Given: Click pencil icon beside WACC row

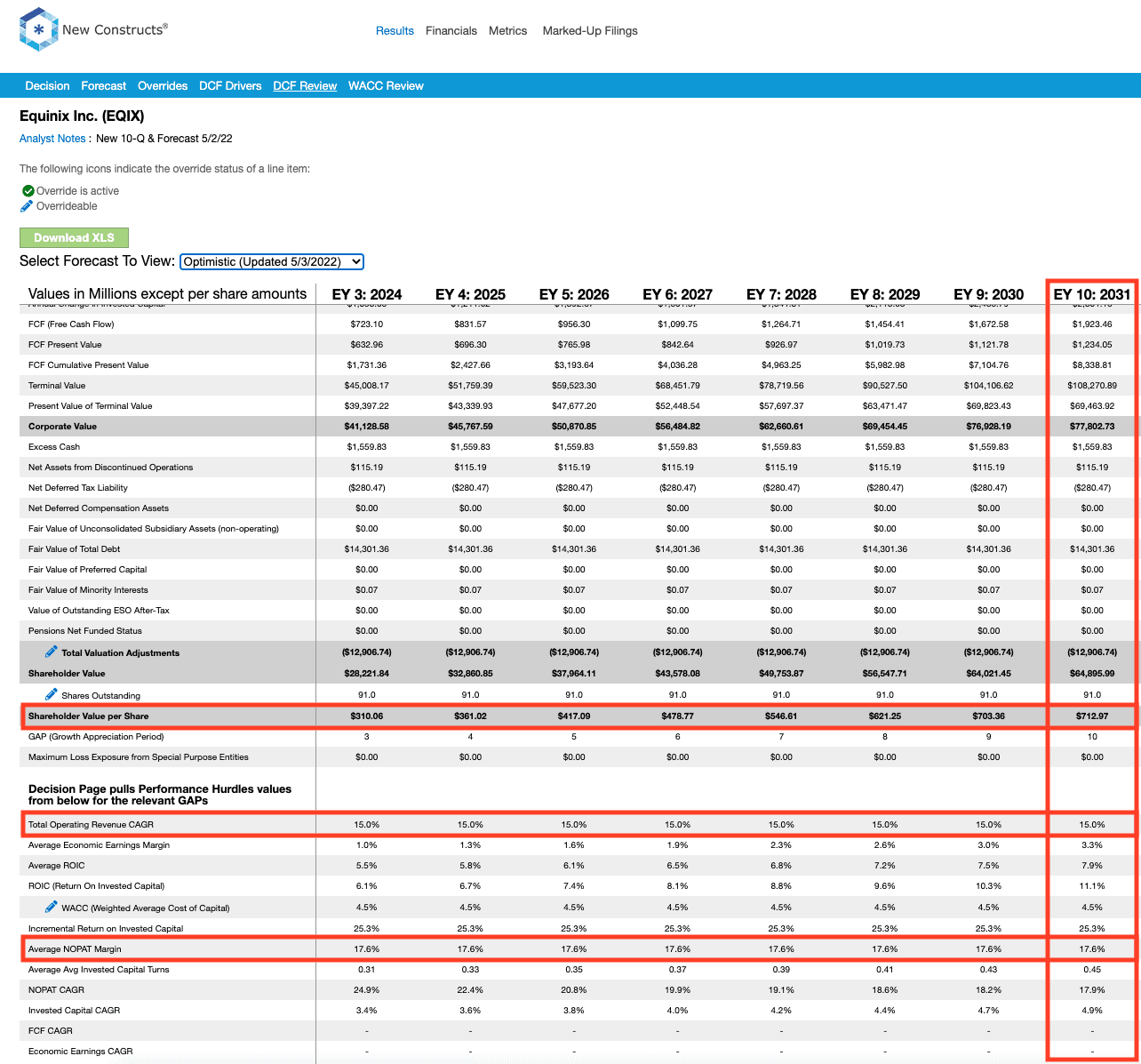Looking at the screenshot, I should [52, 907].
